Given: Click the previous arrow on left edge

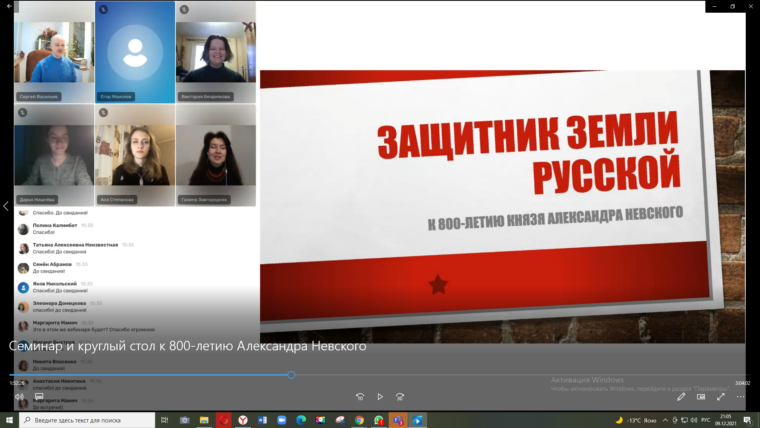Looking at the screenshot, I should [6, 206].
